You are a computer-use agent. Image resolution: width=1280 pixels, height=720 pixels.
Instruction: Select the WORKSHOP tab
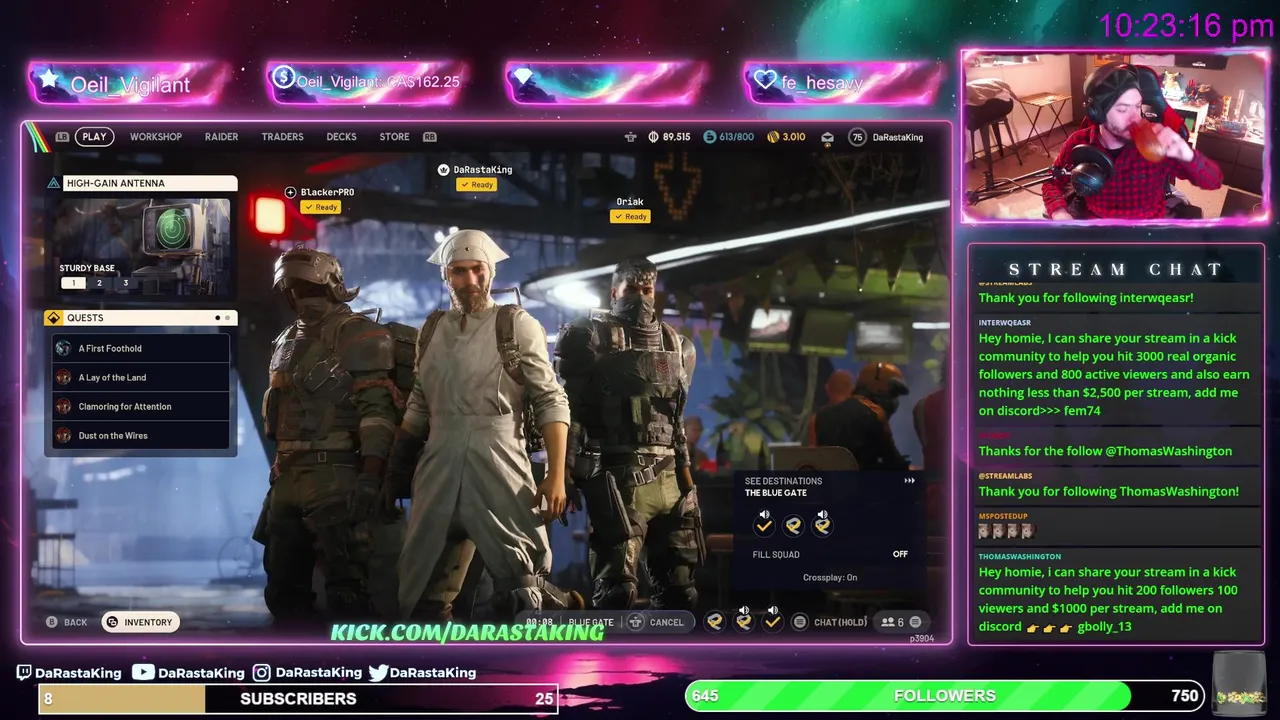click(x=155, y=137)
